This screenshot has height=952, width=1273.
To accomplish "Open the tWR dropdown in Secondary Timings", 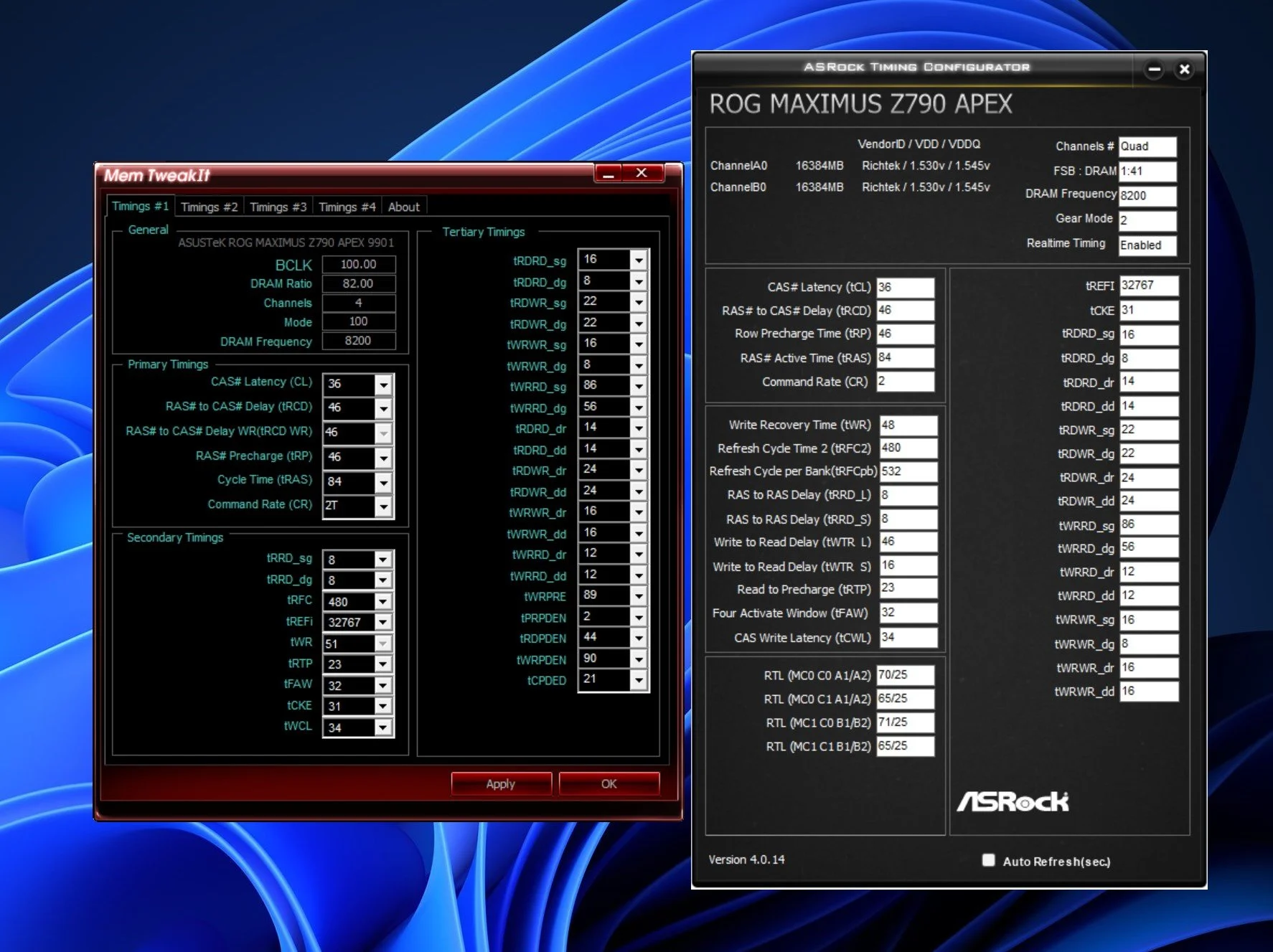I will (x=383, y=644).
